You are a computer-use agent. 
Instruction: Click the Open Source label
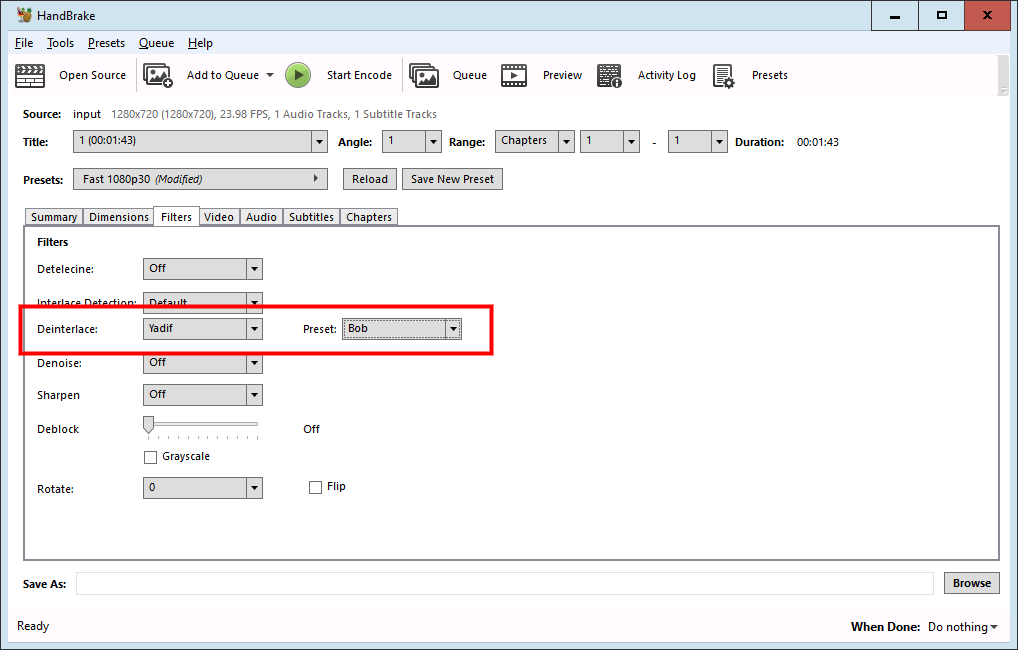[x=93, y=75]
